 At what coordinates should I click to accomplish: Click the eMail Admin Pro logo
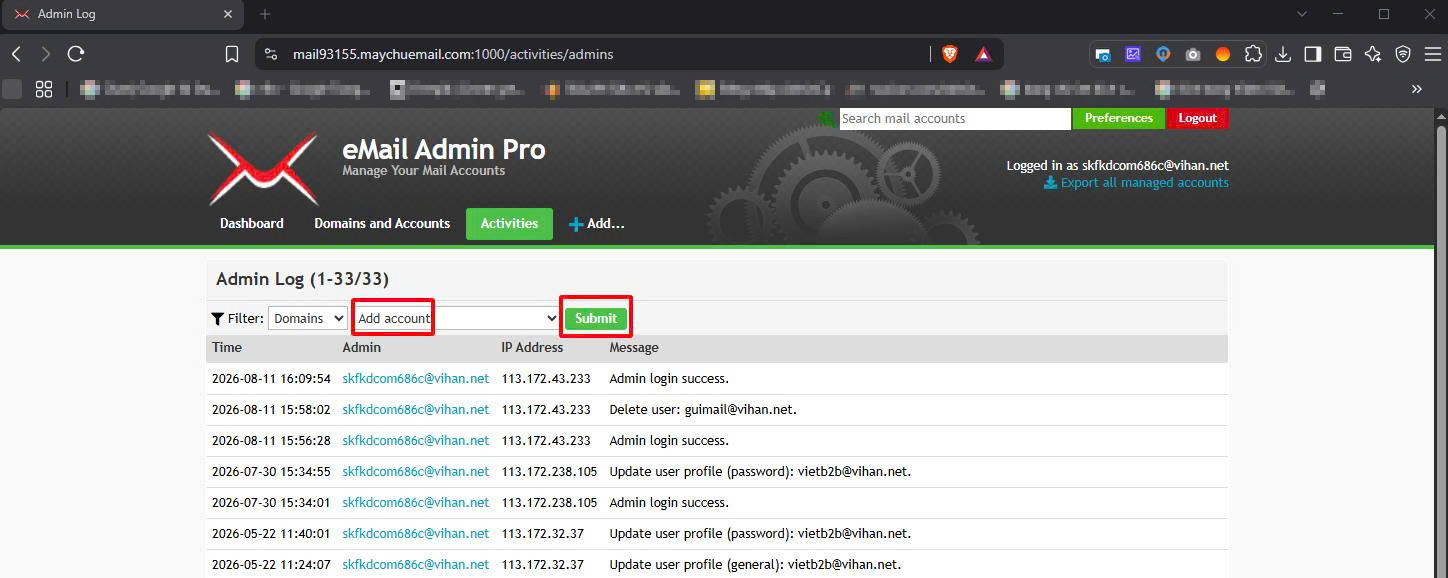pyautogui.click(x=263, y=169)
